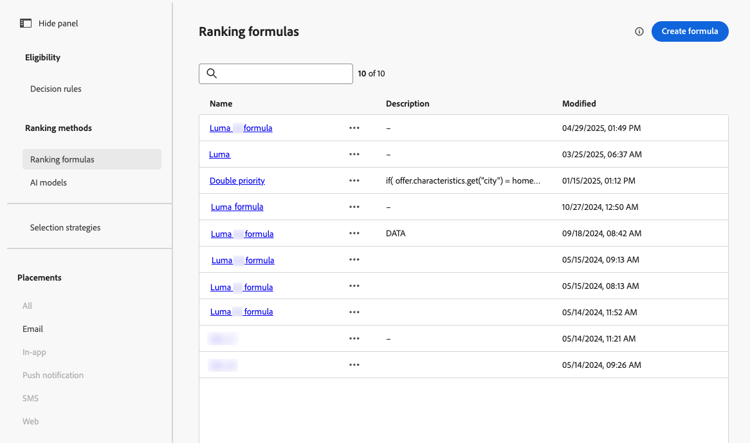Open the Luma formula modified 03/25/2025
This screenshot has height=443, width=750.
coord(220,155)
